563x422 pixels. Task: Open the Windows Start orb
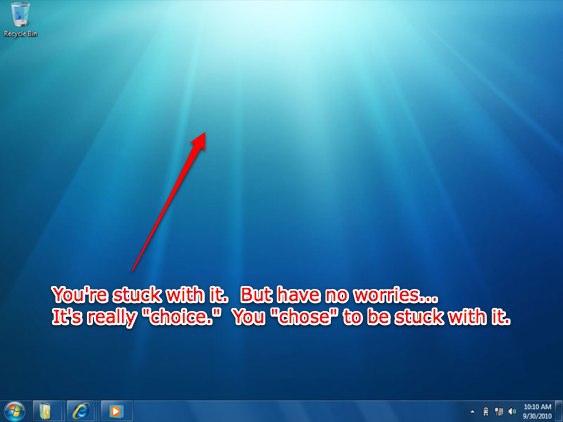pyautogui.click(x=14, y=411)
